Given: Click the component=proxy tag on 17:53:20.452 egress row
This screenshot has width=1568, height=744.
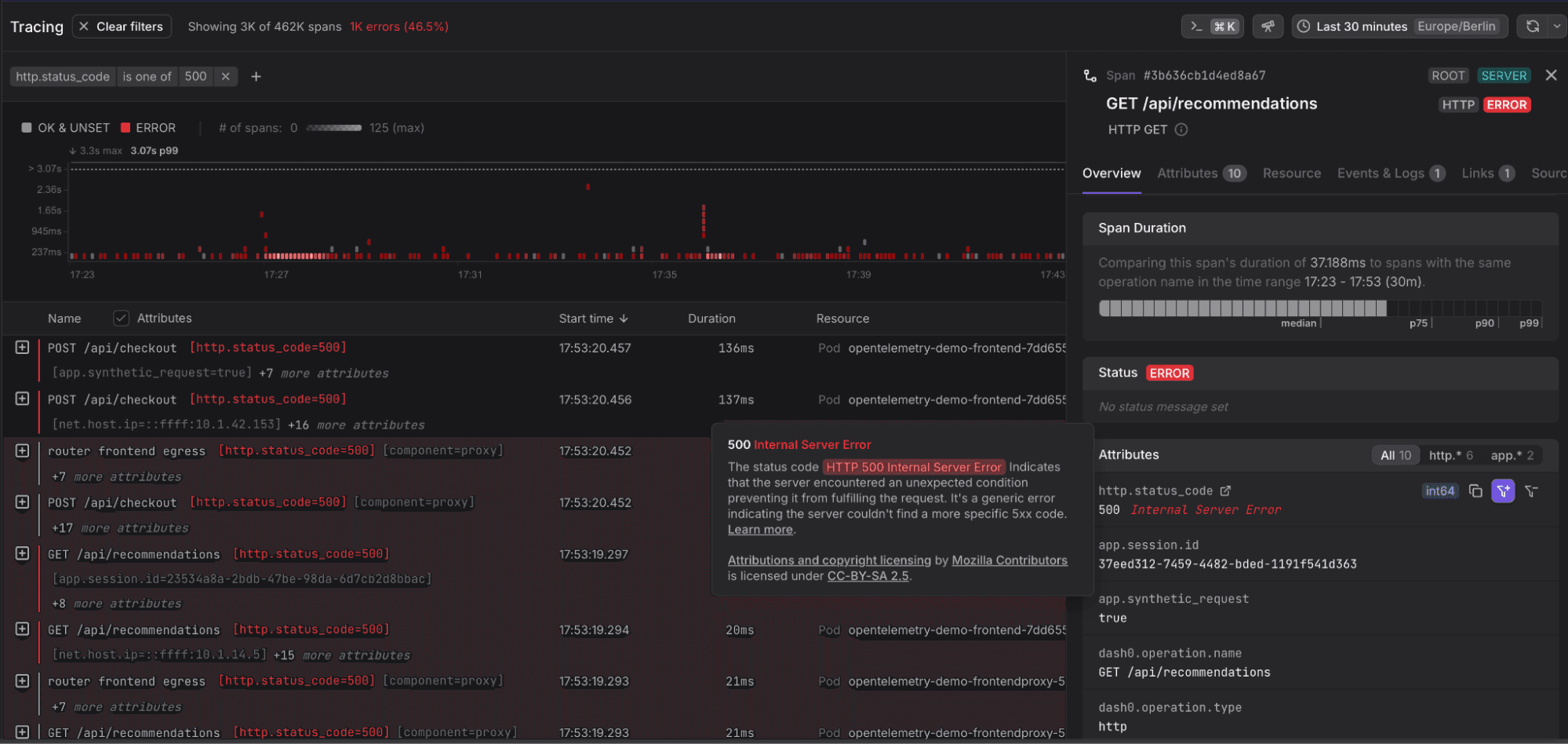Looking at the screenshot, I should click(443, 450).
